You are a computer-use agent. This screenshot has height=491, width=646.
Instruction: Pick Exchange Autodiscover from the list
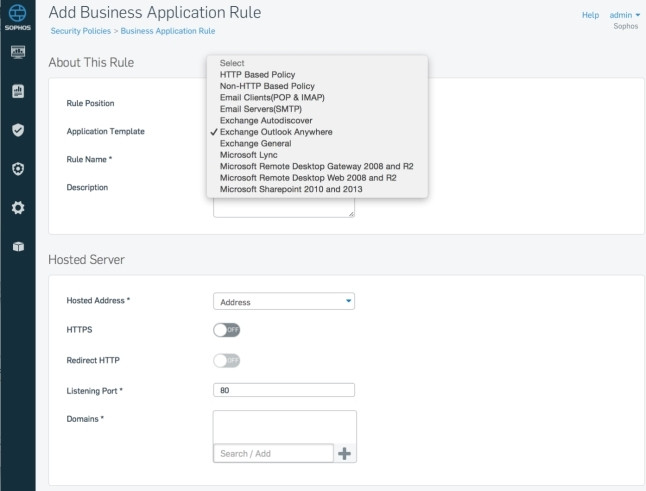[x=265, y=121]
